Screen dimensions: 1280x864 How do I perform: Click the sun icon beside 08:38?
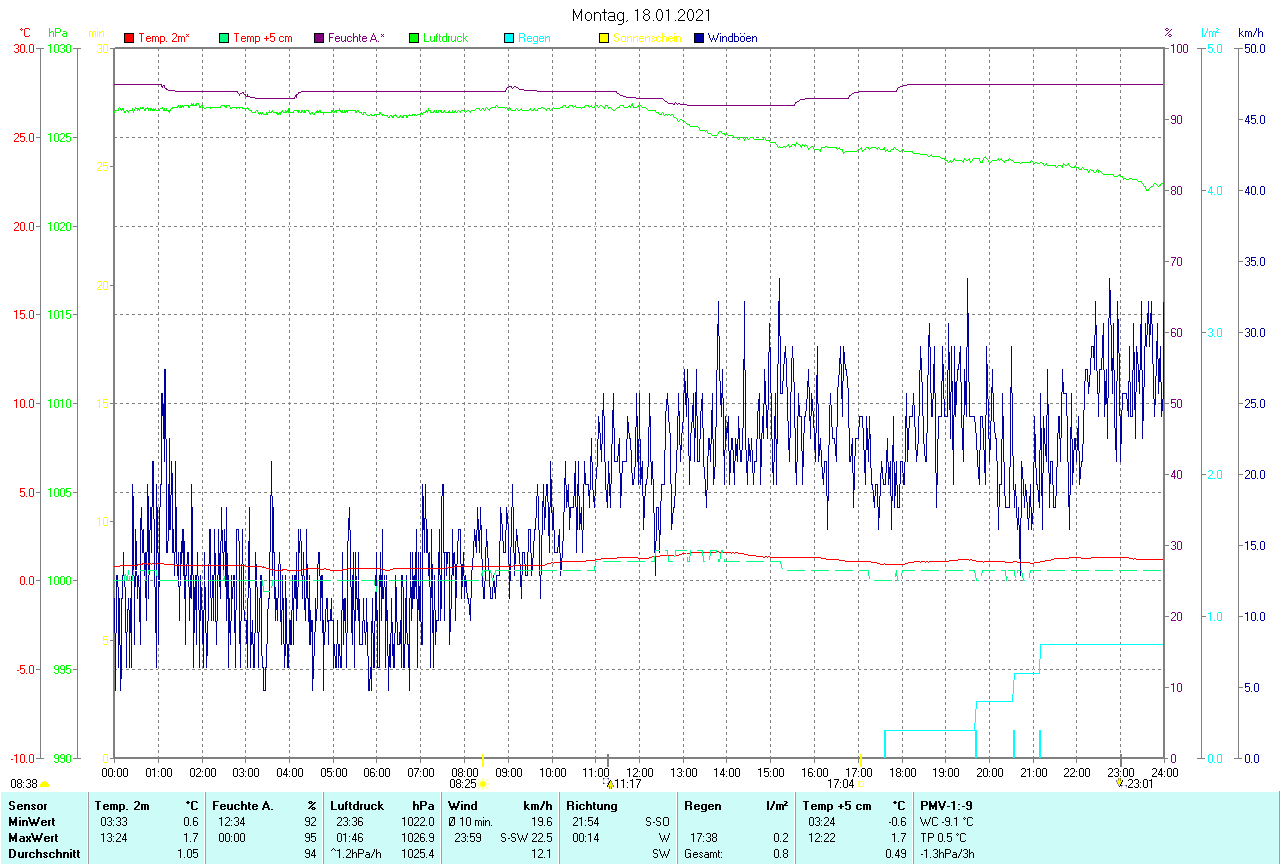click(45, 785)
